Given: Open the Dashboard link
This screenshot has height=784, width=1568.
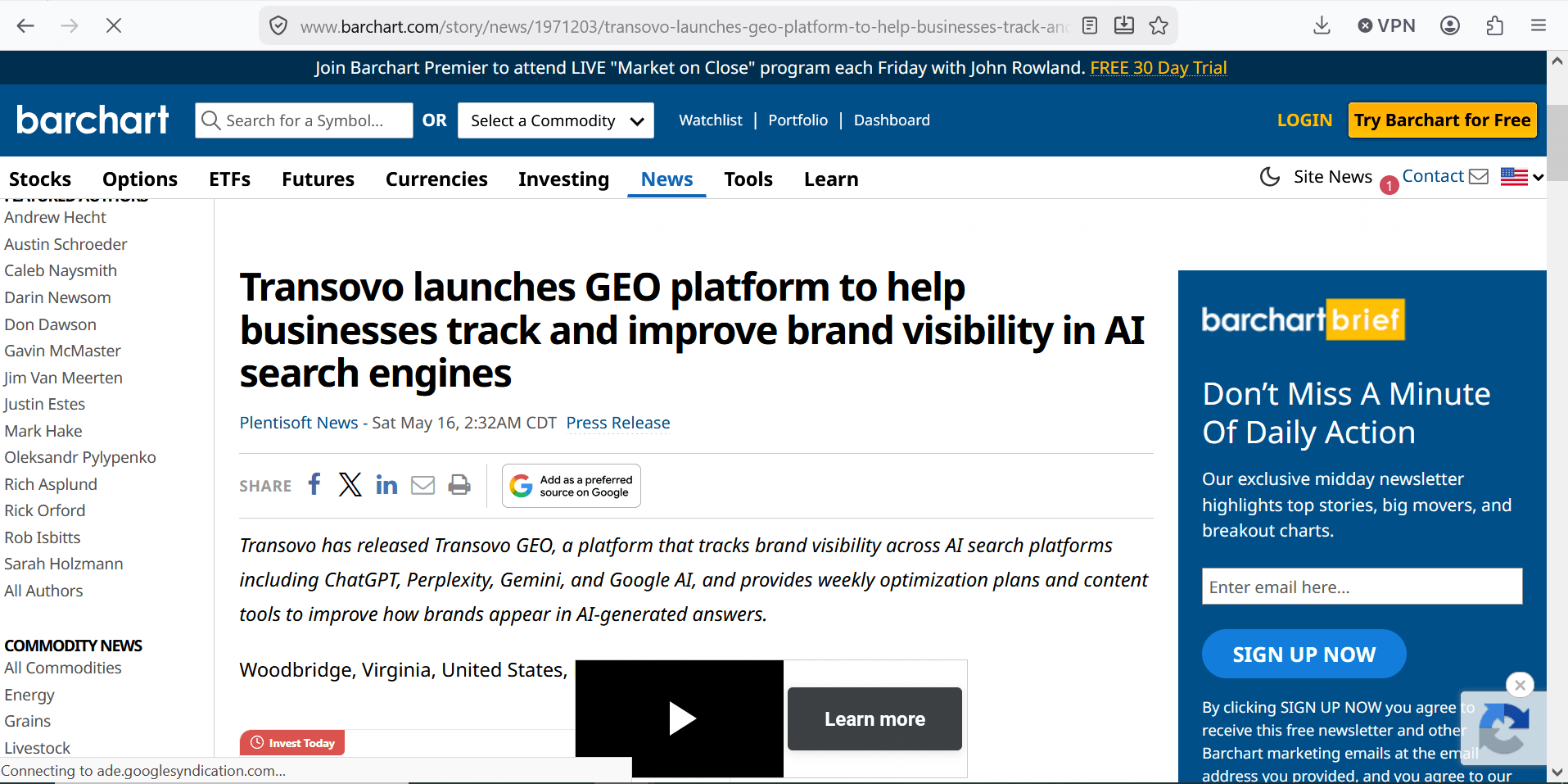Looking at the screenshot, I should click(x=892, y=120).
